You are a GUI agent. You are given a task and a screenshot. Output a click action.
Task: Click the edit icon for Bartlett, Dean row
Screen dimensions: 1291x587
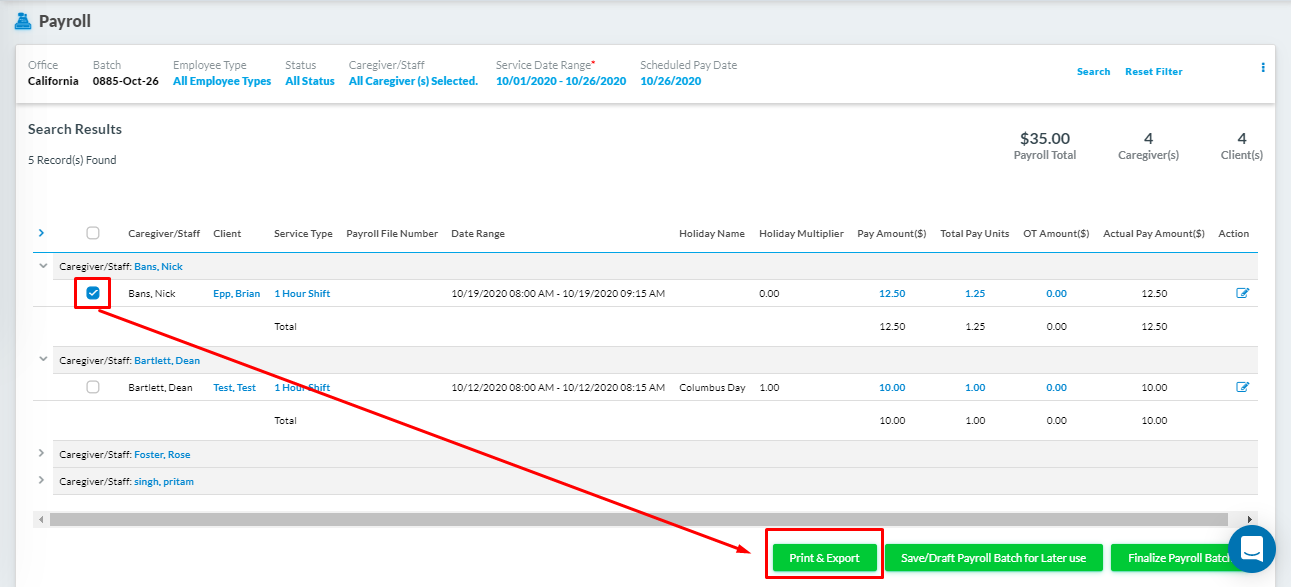coord(1243,387)
